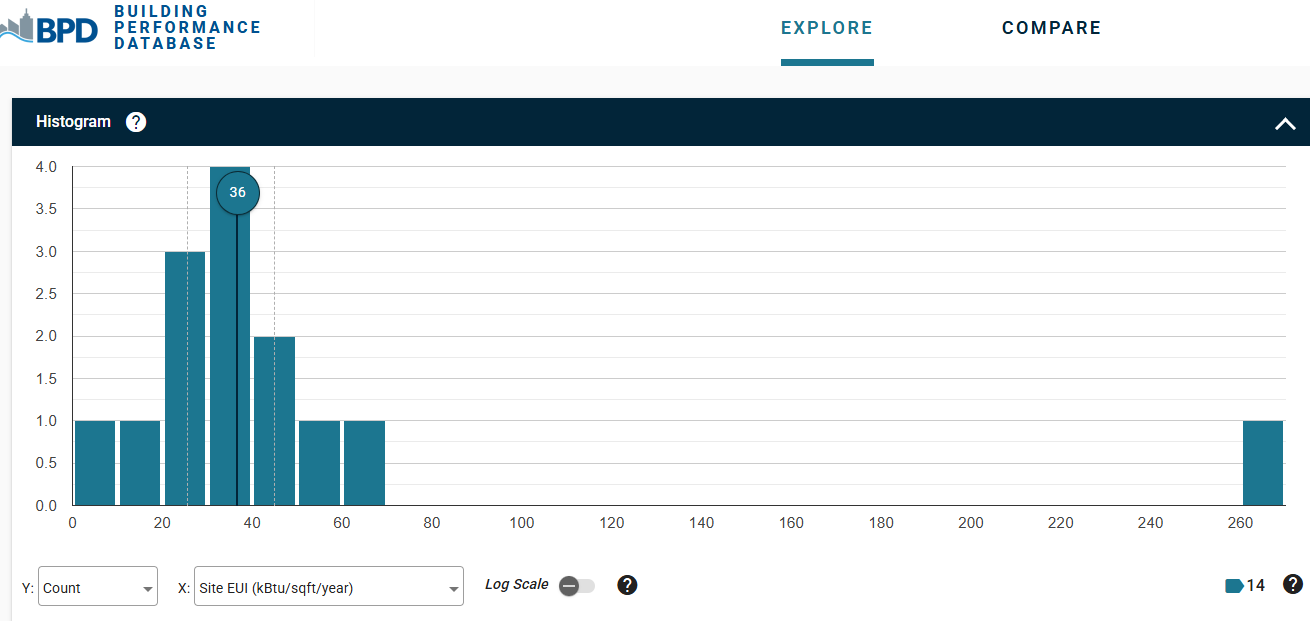Open the Histogram help question mark
Screen dimensions: 1310x621
(136, 122)
